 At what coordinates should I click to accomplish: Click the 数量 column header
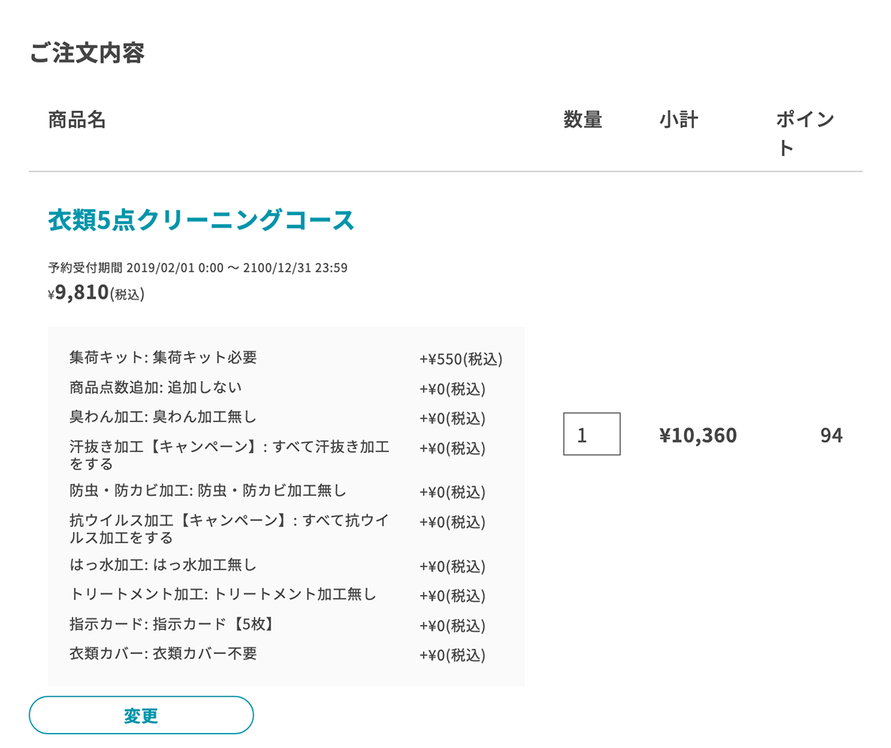click(582, 121)
